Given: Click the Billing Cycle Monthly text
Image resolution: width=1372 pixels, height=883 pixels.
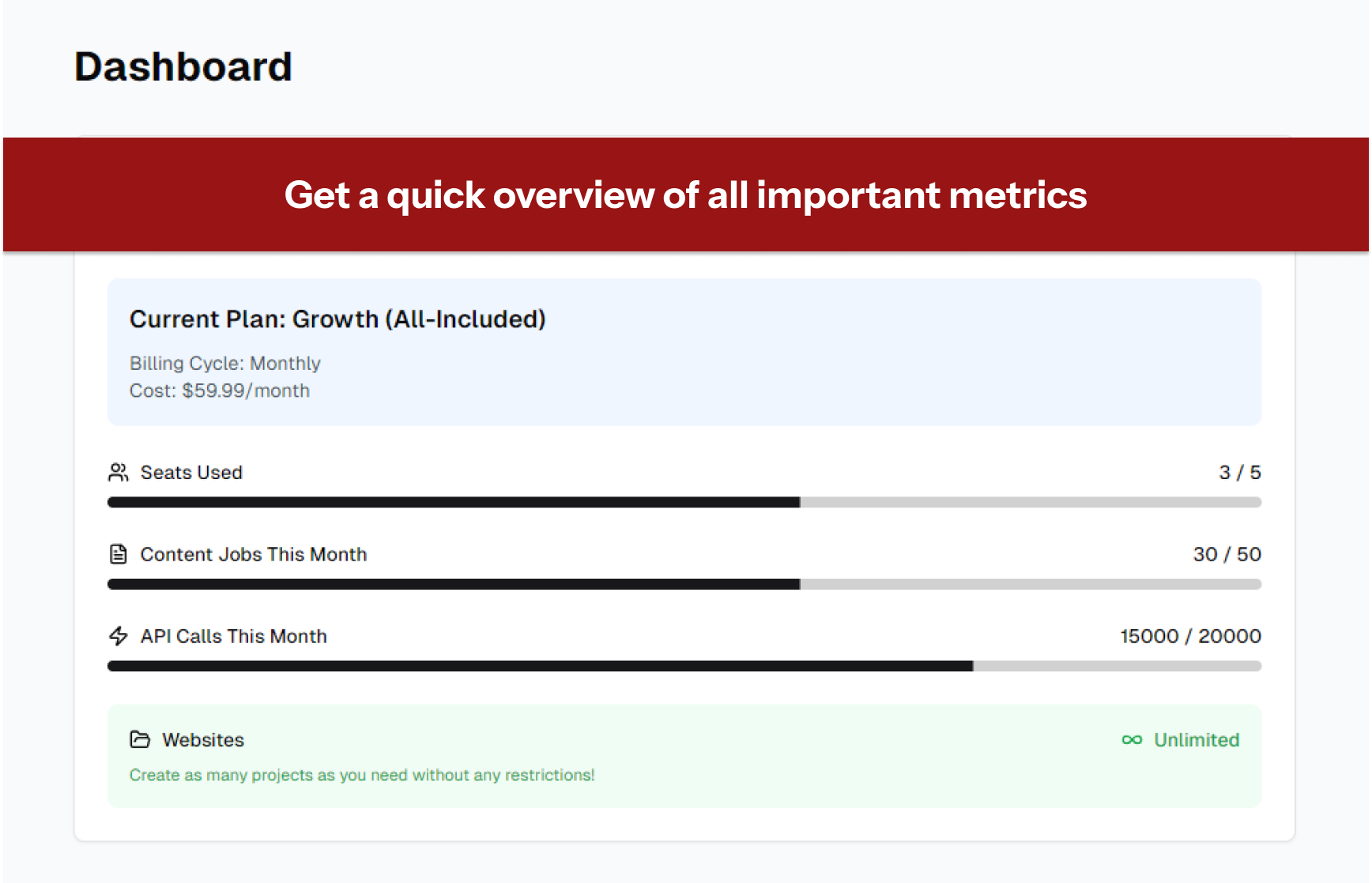Looking at the screenshot, I should click(x=225, y=364).
